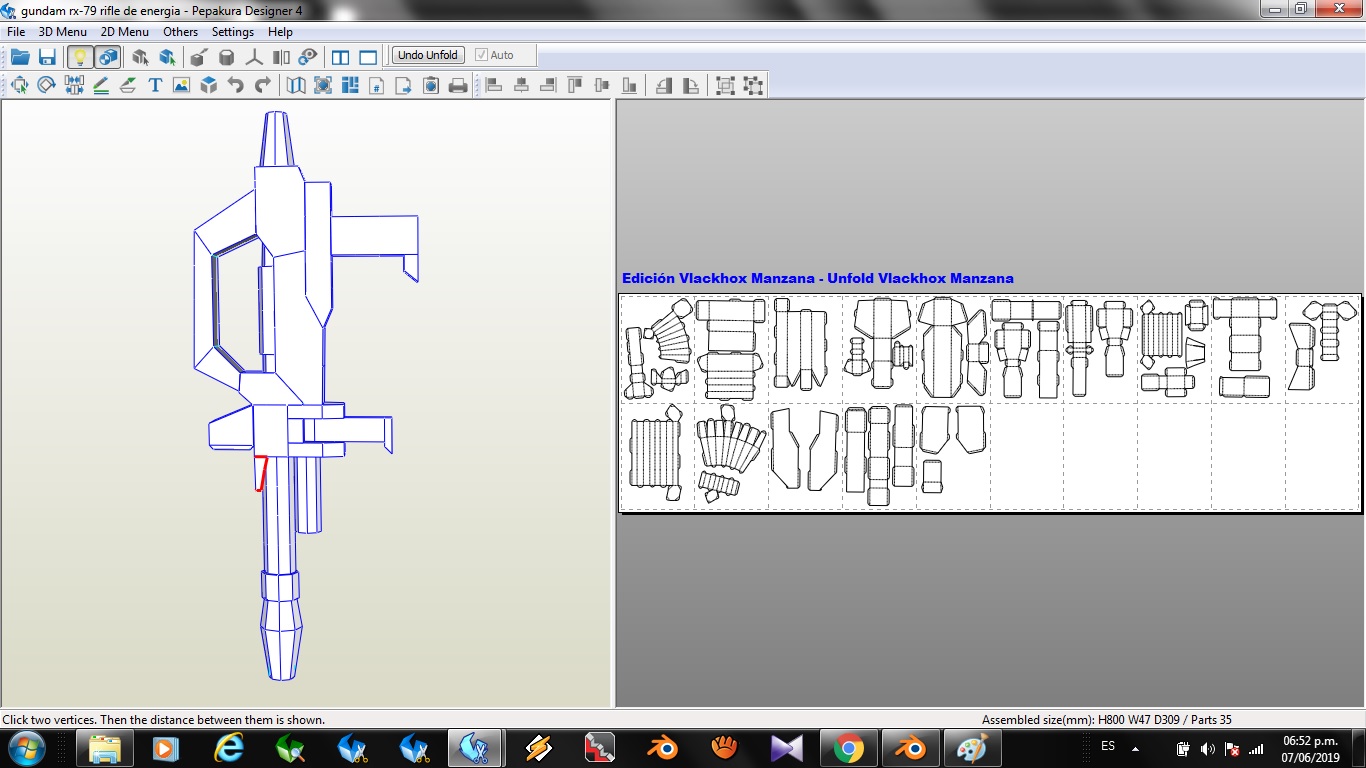Show hidden tray icons arrow
The height and width of the screenshot is (768, 1366).
click(x=1135, y=748)
